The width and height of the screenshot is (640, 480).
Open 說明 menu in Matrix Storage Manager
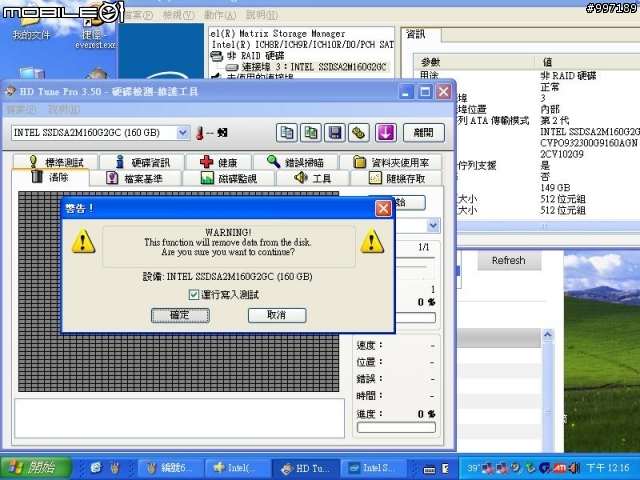coord(262,15)
